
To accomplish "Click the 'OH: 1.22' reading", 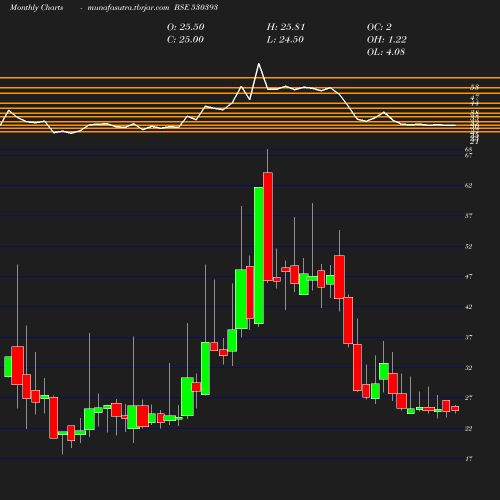I will coord(387,40).
